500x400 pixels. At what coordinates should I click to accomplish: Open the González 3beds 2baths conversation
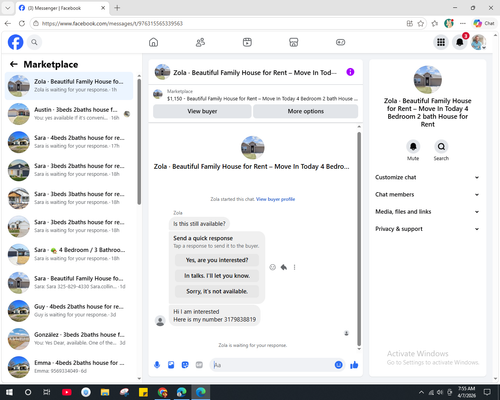[69, 339]
